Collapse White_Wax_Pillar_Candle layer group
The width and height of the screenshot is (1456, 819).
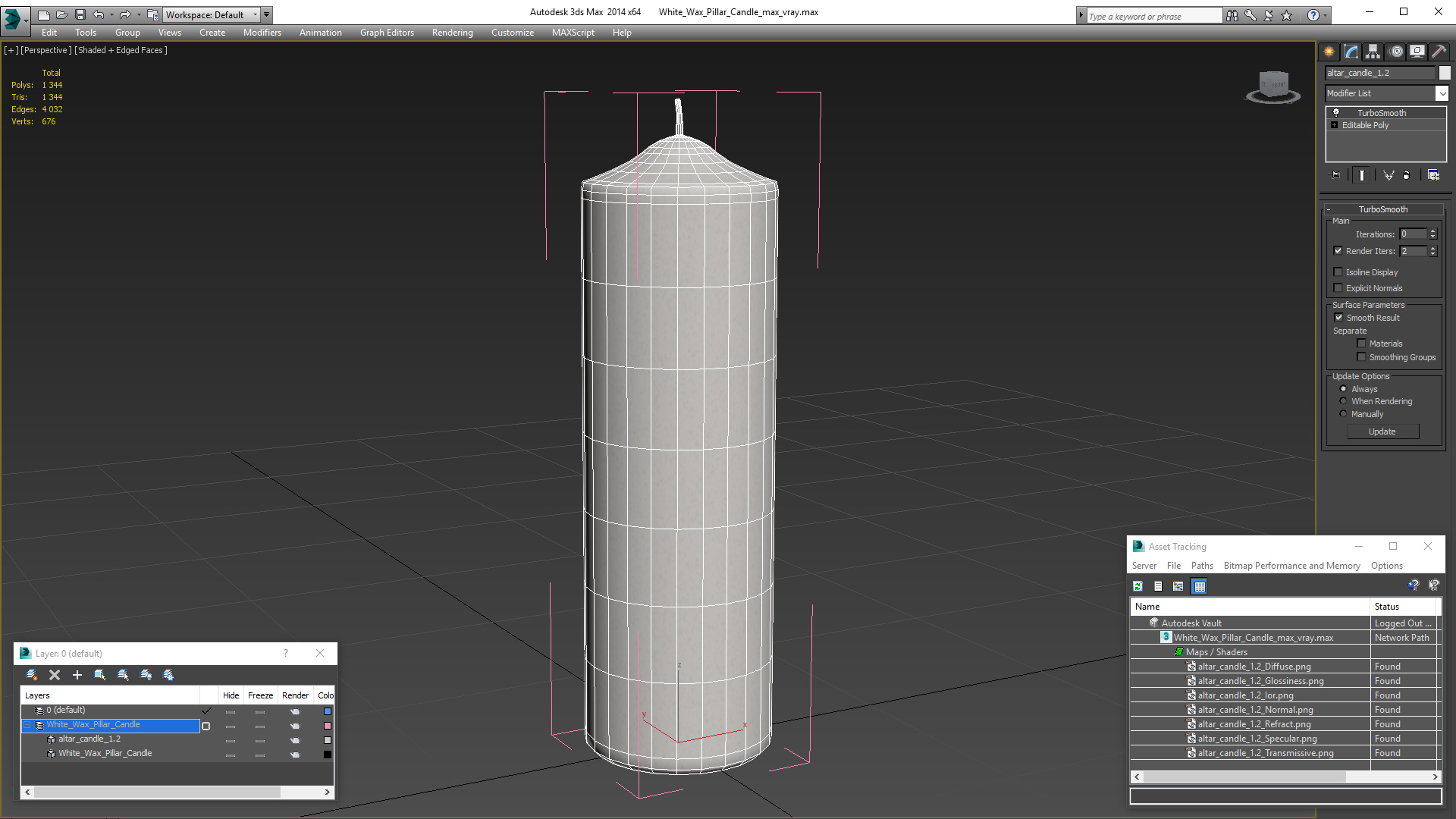tap(27, 725)
